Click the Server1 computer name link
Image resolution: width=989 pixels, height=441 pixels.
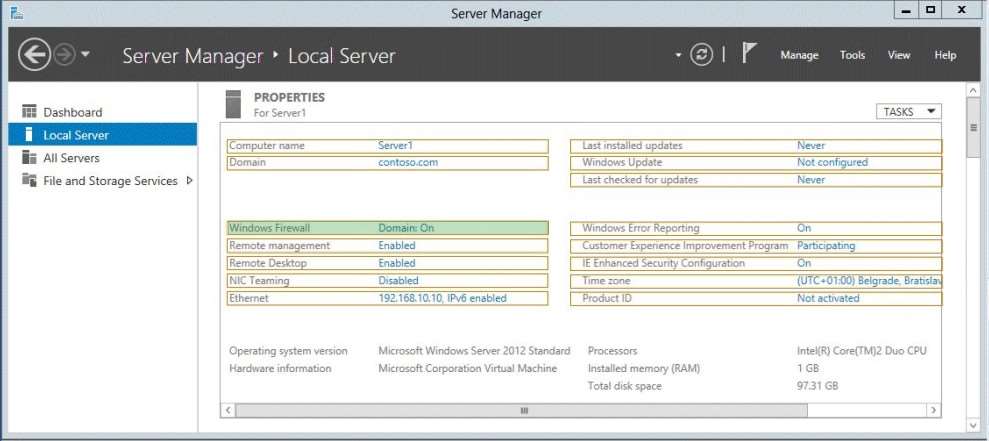pyautogui.click(x=395, y=146)
